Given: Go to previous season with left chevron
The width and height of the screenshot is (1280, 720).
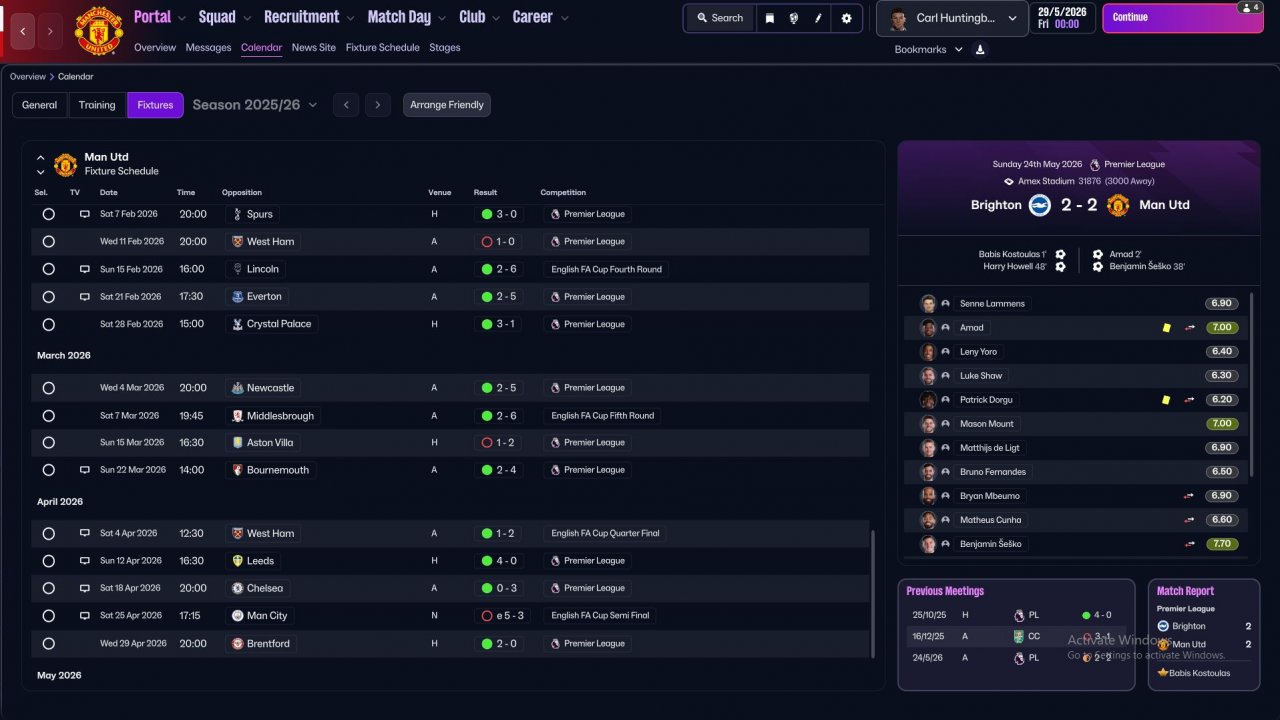Looking at the screenshot, I should pyautogui.click(x=346, y=105).
